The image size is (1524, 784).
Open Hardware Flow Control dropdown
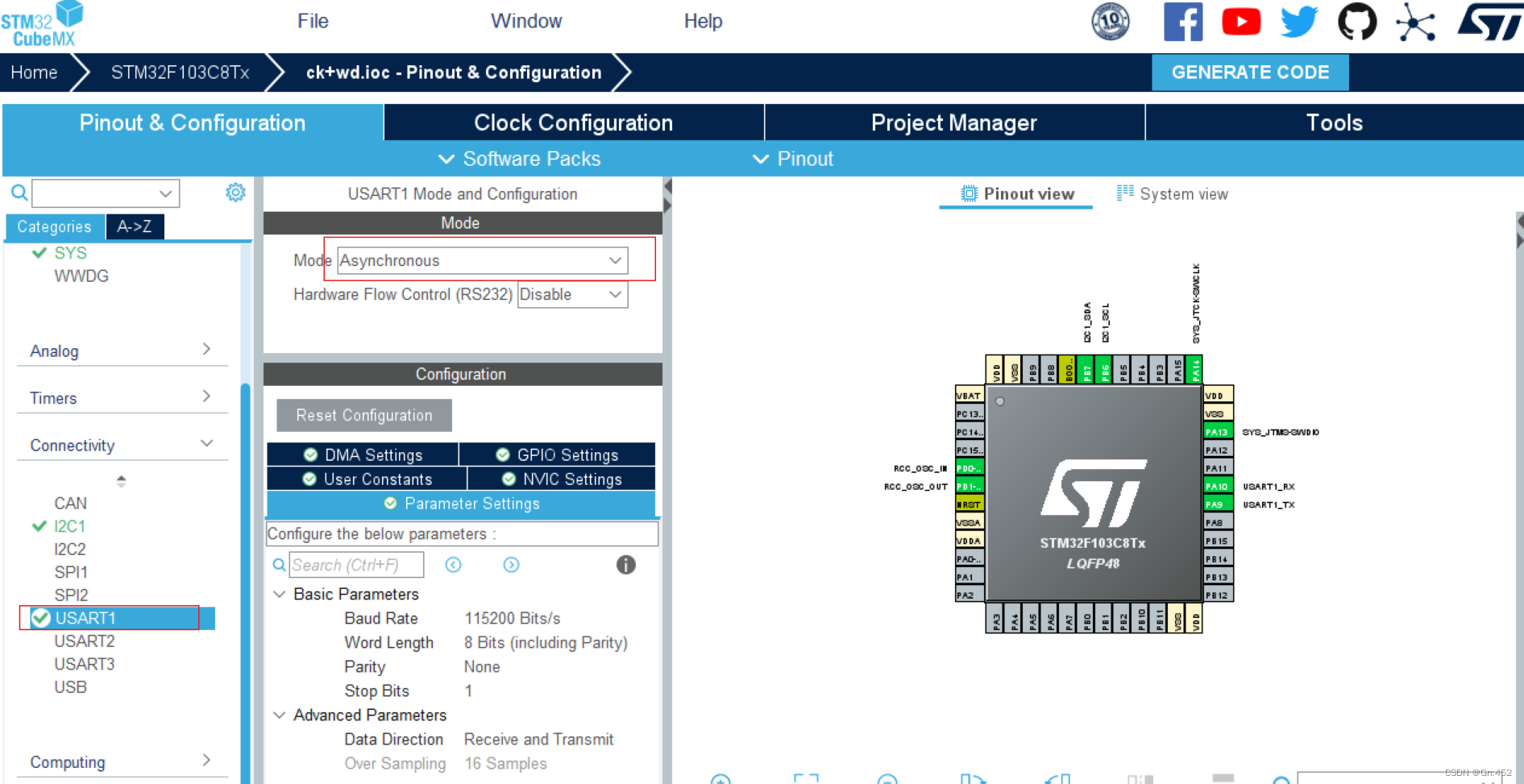(x=572, y=294)
